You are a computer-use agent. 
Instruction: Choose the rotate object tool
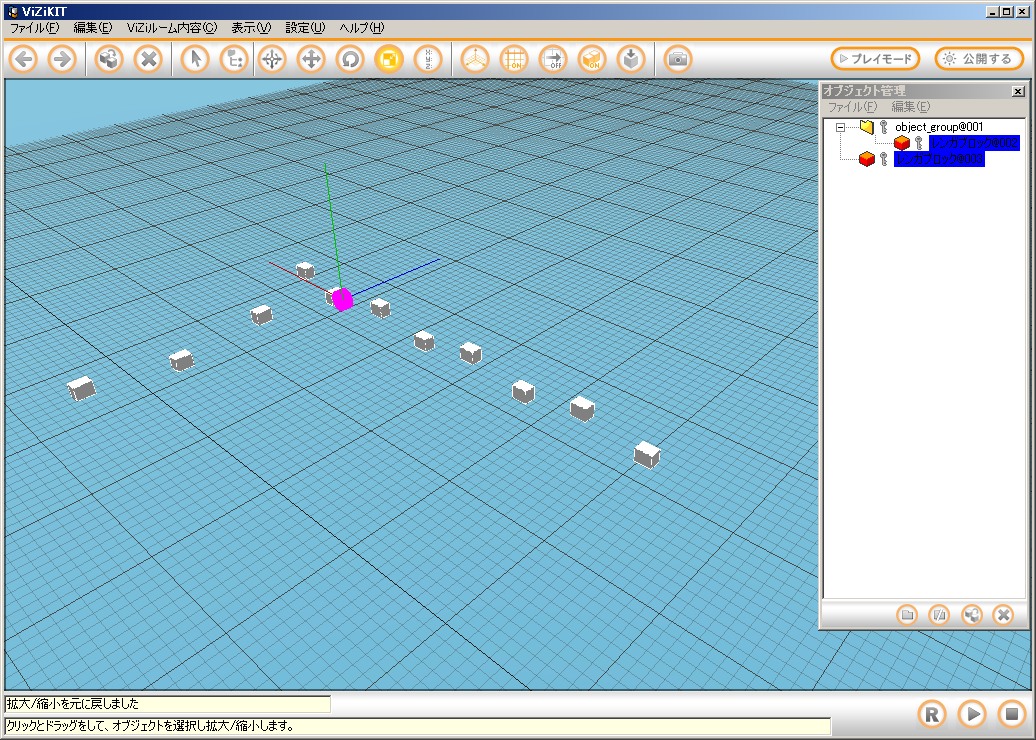click(x=350, y=59)
